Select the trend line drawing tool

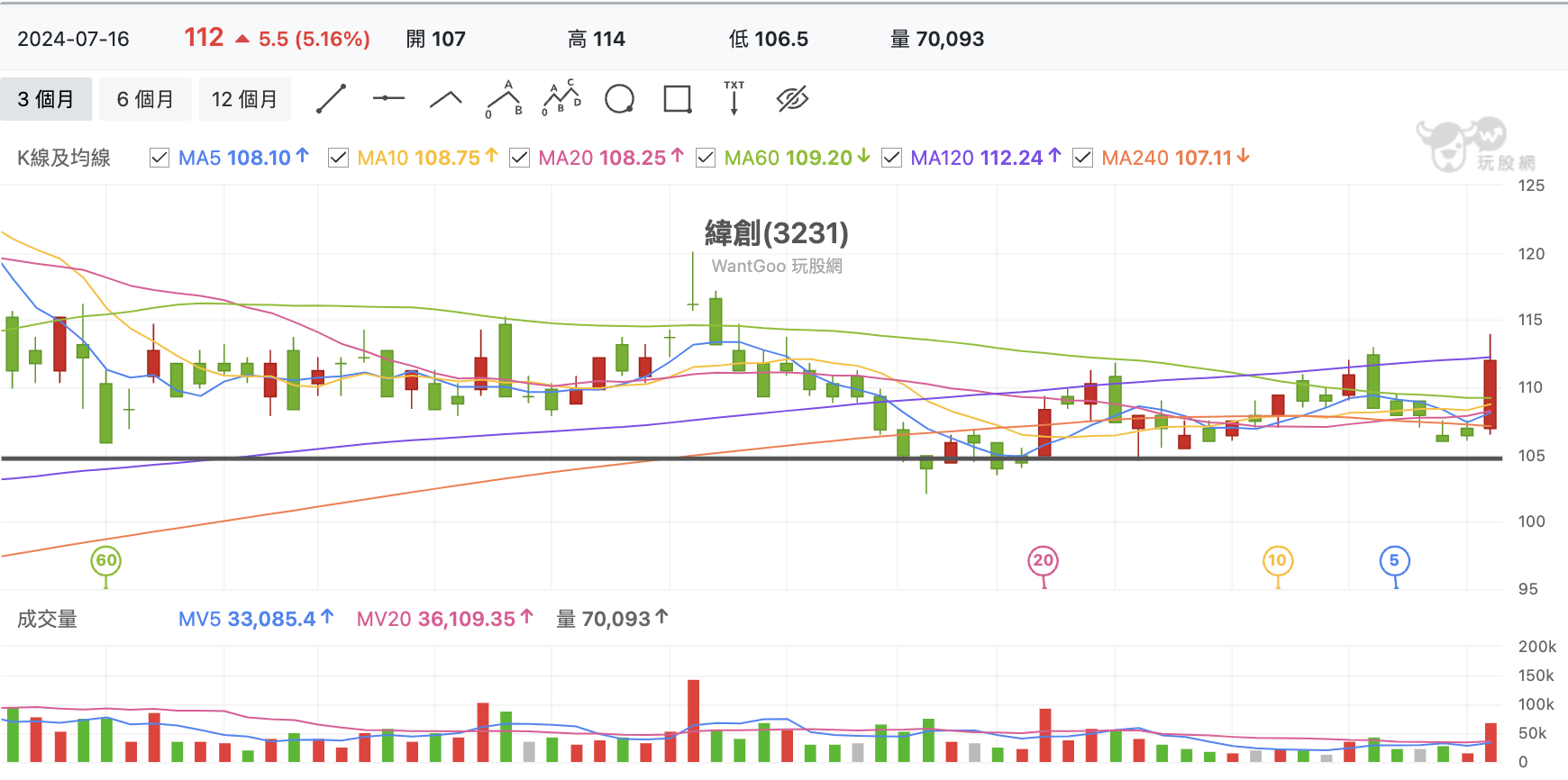pos(331,99)
